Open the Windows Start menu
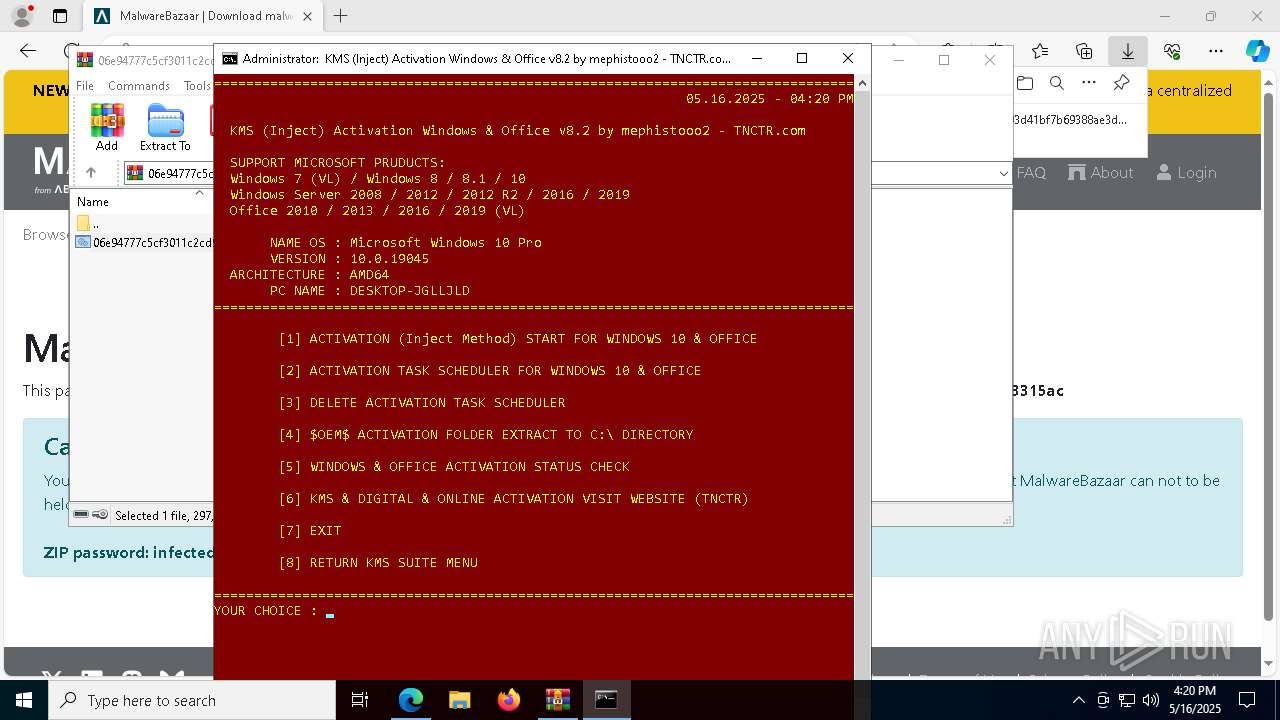 (24, 700)
